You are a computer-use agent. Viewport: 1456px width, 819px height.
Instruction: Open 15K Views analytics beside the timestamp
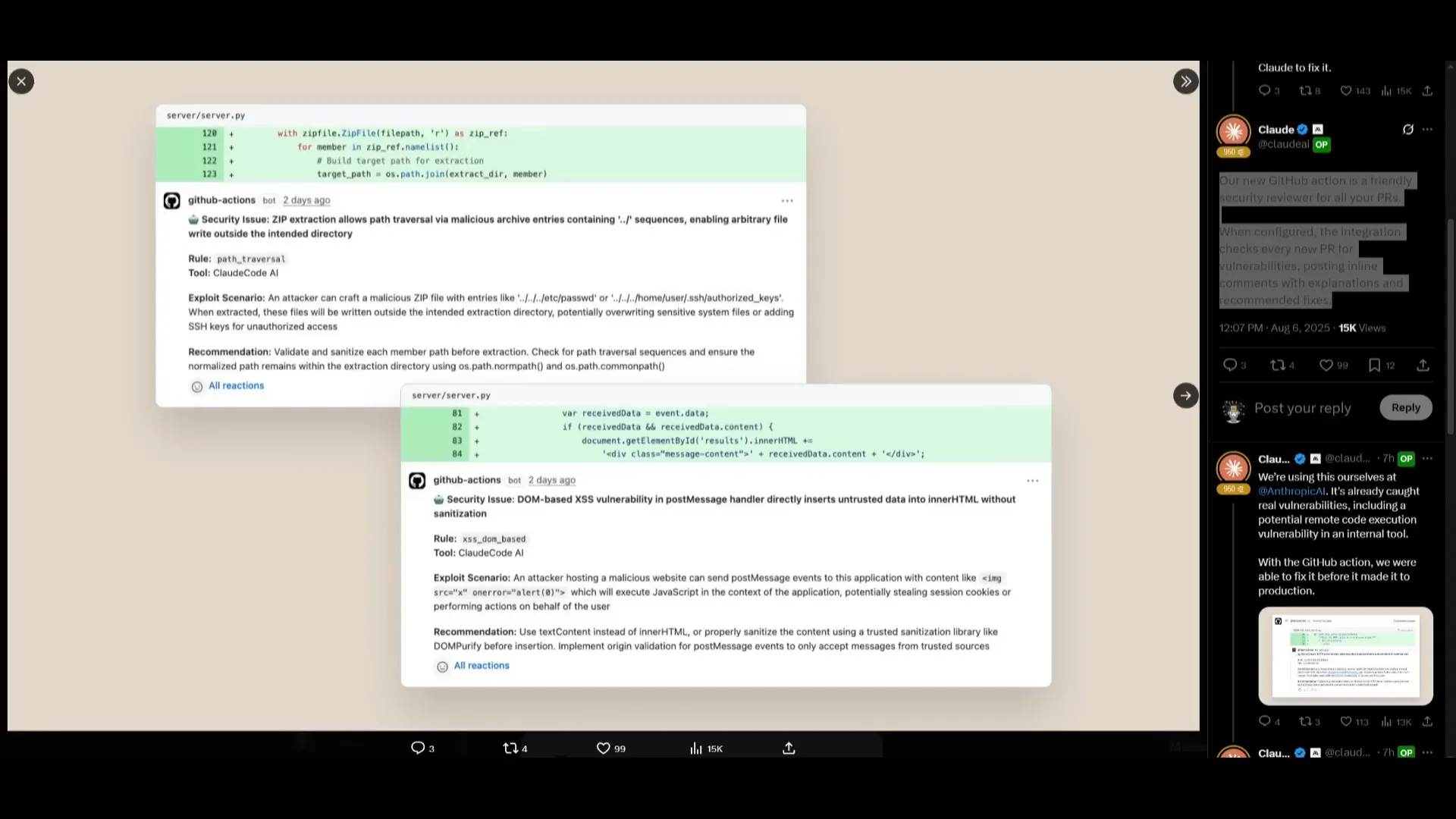click(1362, 328)
